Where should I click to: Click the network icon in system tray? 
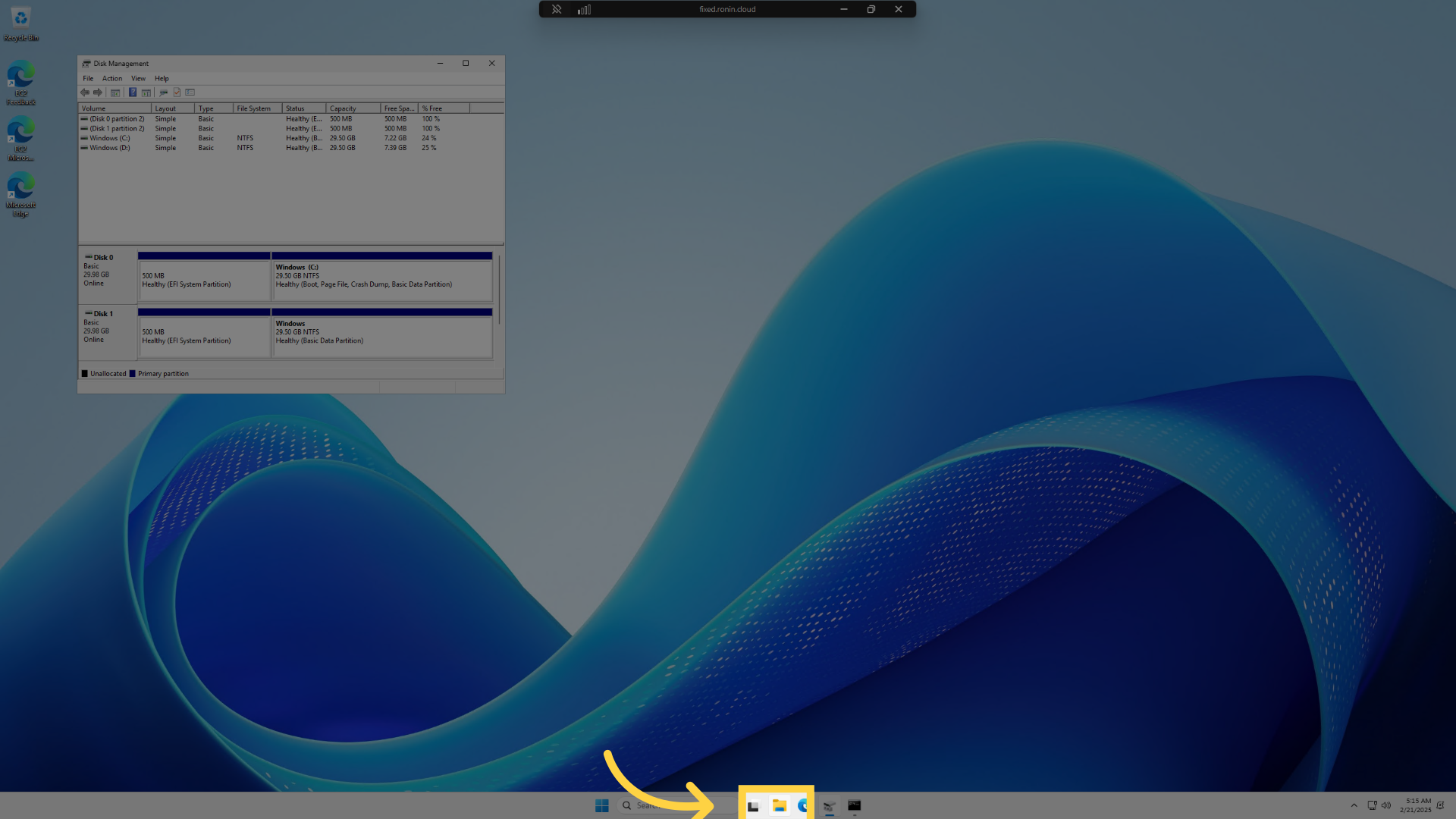(x=1372, y=805)
